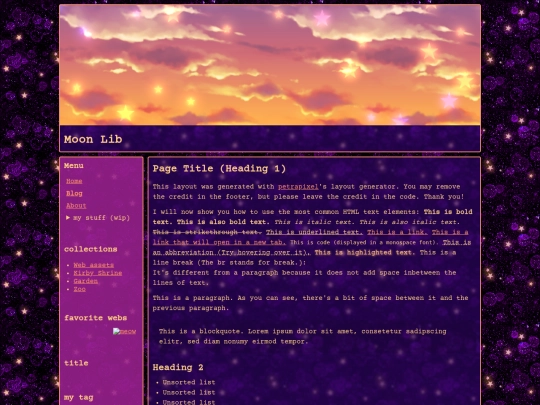Click the 'Heading 2' heading
540x405 pixels.
coord(178,367)
